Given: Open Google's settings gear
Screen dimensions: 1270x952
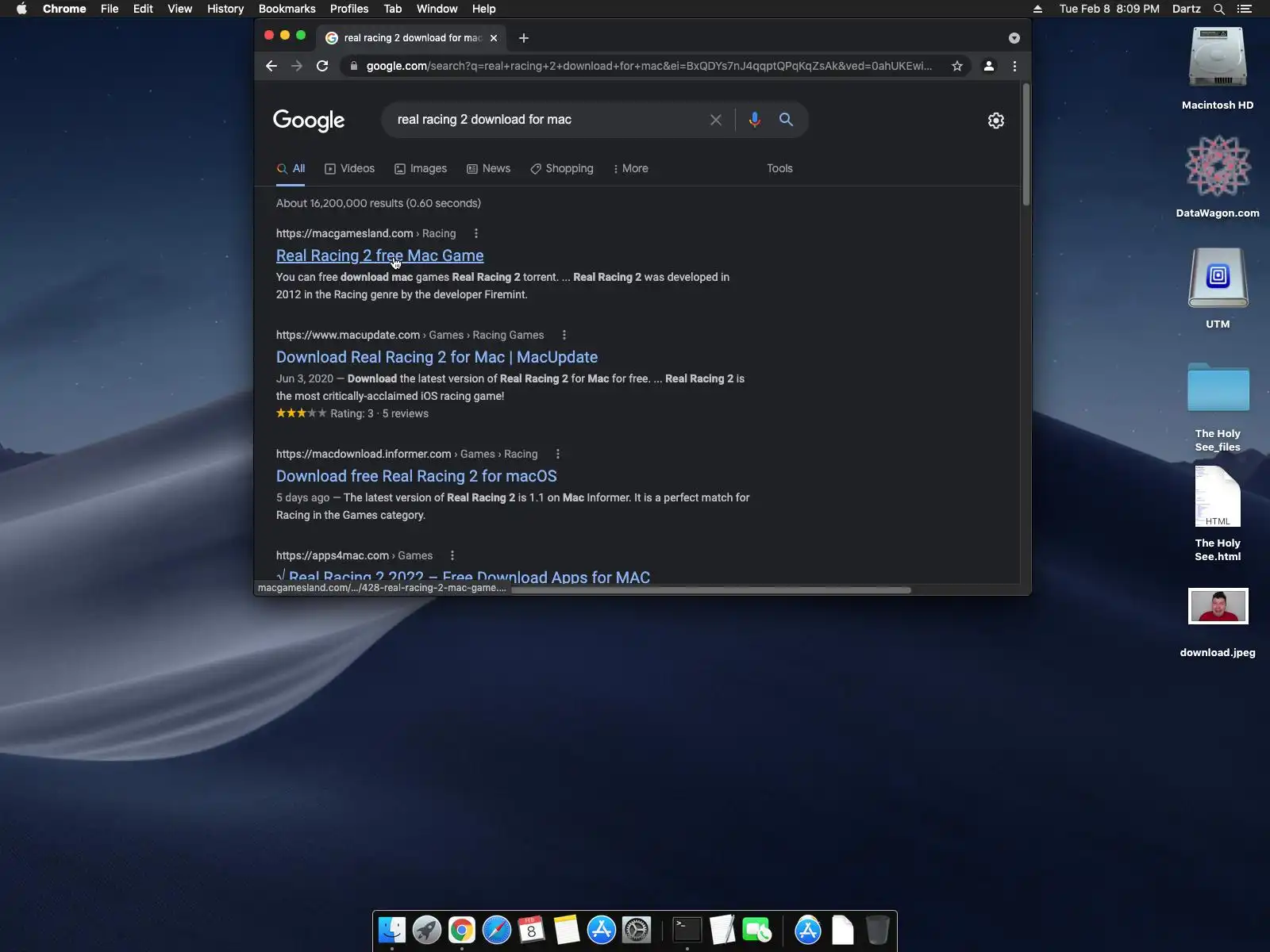Looking at the screenshot, I should (996, 121).
